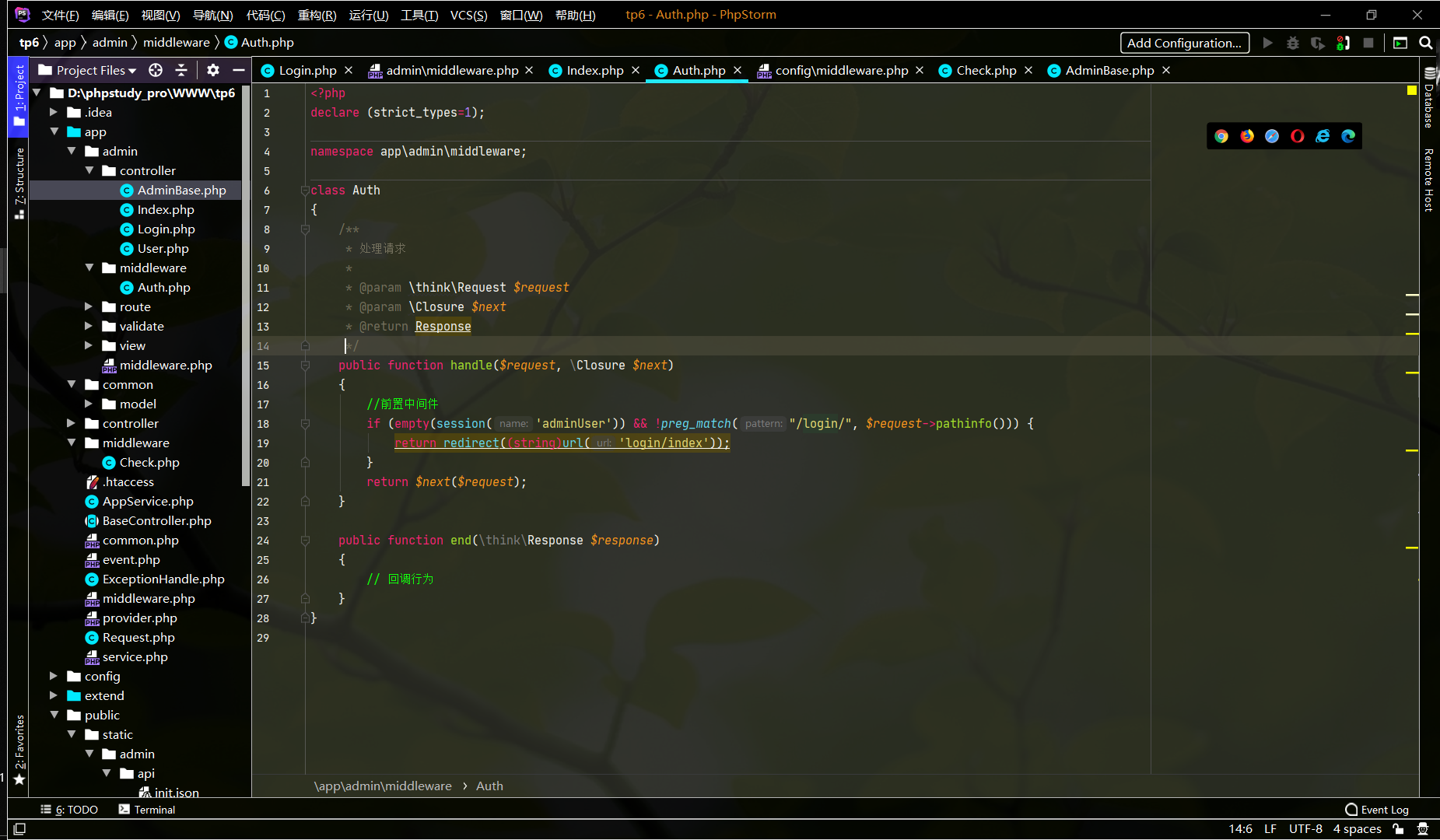Open the Remote Host side panel
This screenshot has width=1440, height=840.
(x=1429, y=180)
